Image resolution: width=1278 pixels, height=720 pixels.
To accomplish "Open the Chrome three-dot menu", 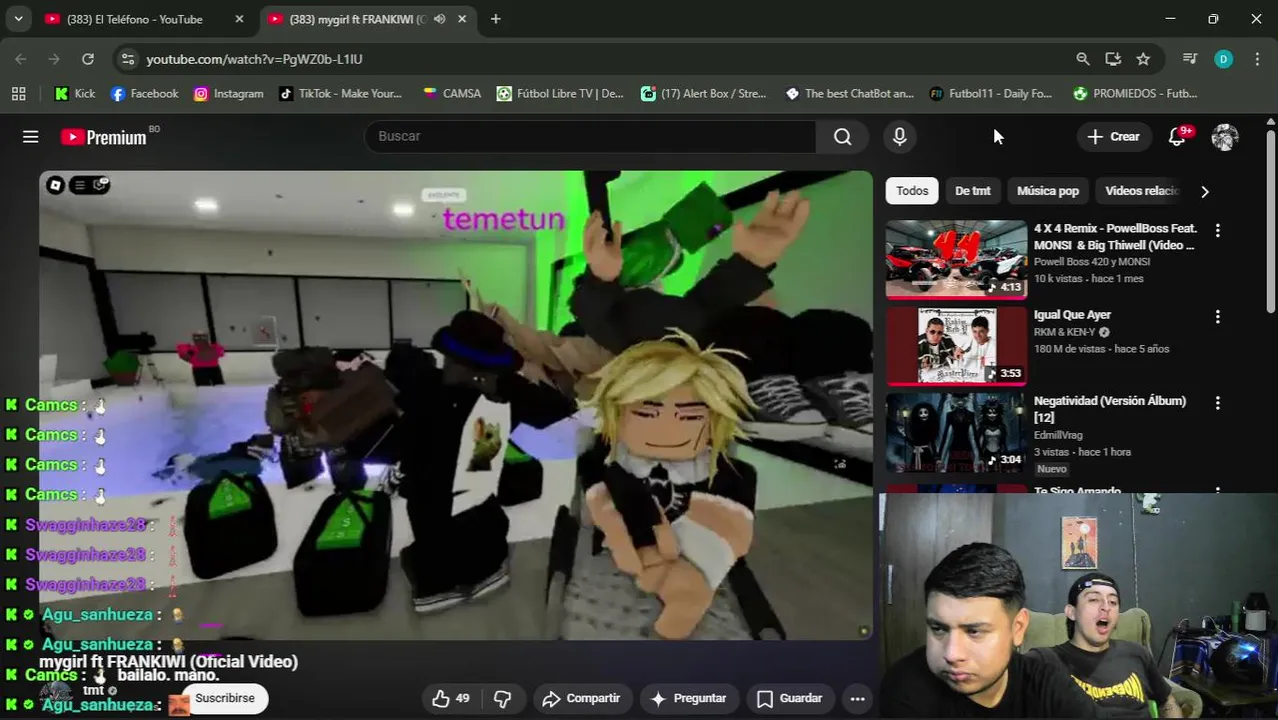I will click(1257, 59).
